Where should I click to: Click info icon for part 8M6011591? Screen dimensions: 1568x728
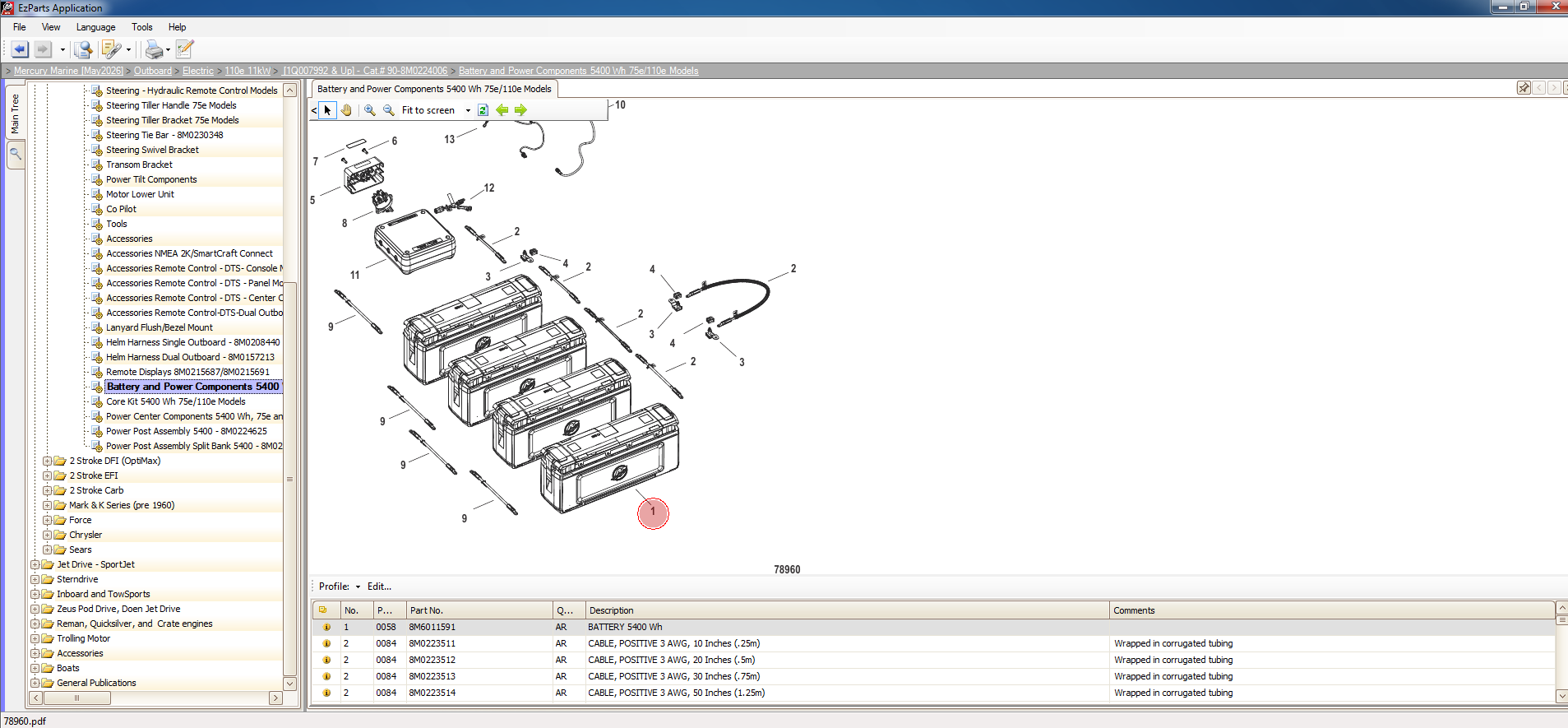coord(326,627)
